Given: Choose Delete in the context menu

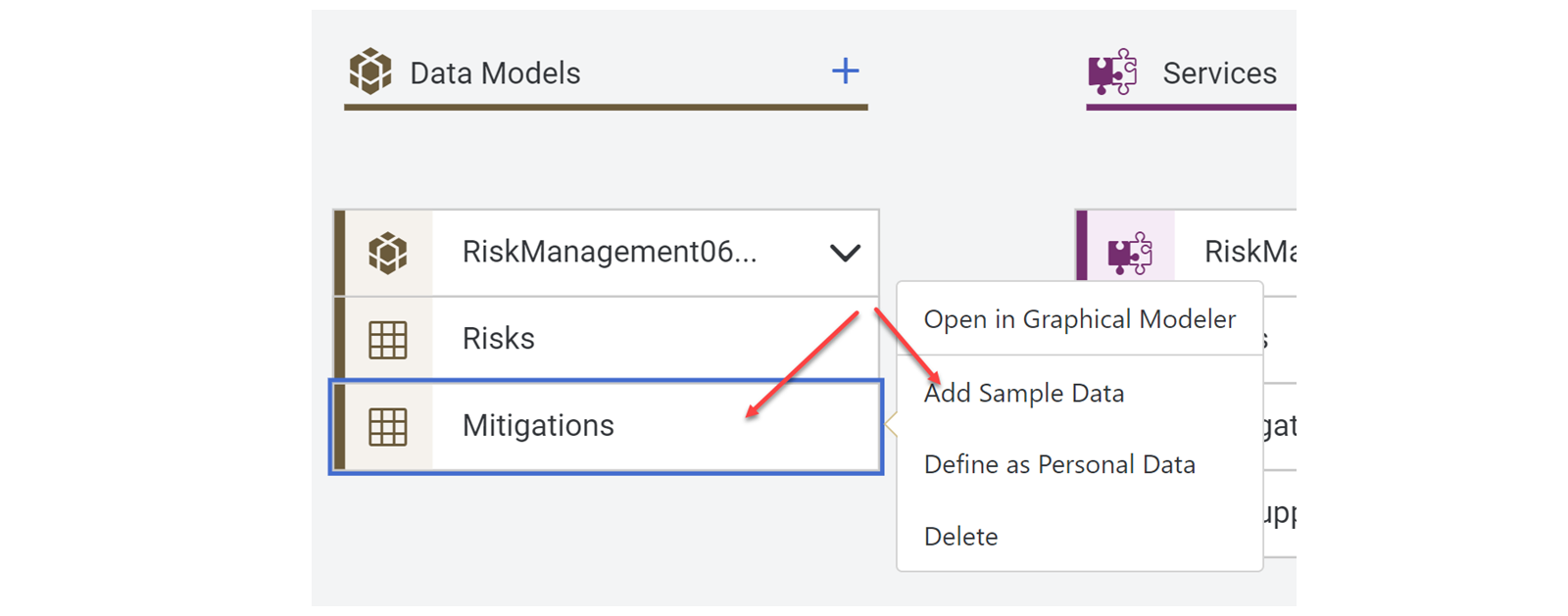Looking at the screenshot, I should [x=960, y=537].
